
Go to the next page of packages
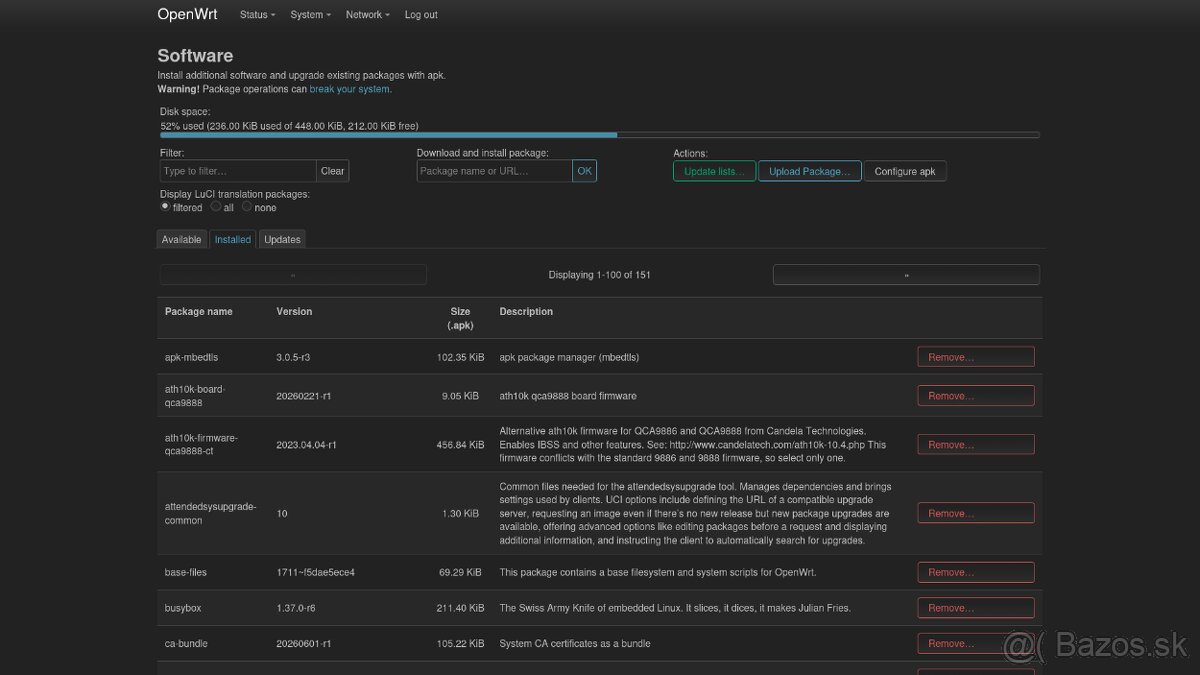906,275
